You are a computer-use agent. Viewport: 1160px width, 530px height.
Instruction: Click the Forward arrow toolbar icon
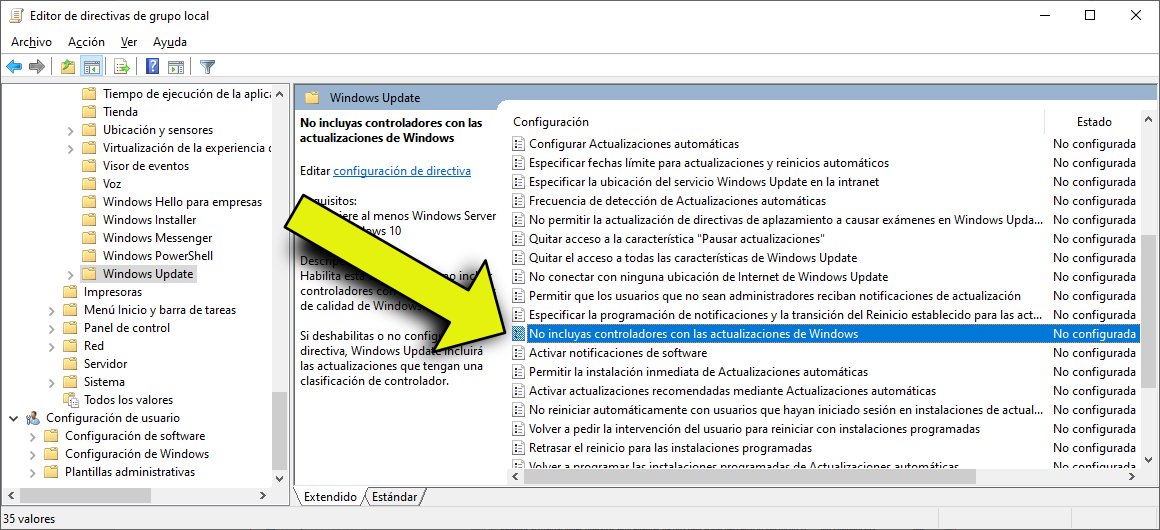tap(36, 67)
